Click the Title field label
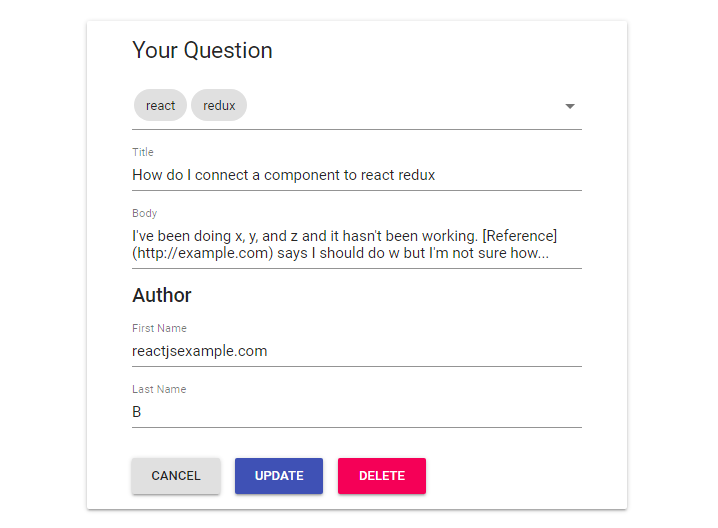Screen dimensions: 718x528 (x=143, y=153)
